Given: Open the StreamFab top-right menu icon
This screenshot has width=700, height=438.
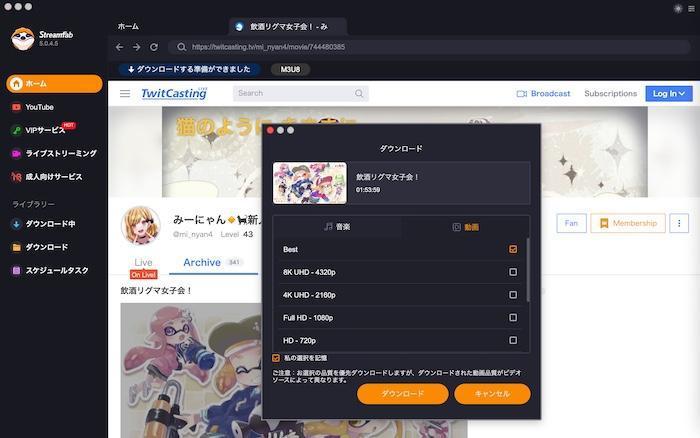Looking at the screenshot, I should [692, 8].
